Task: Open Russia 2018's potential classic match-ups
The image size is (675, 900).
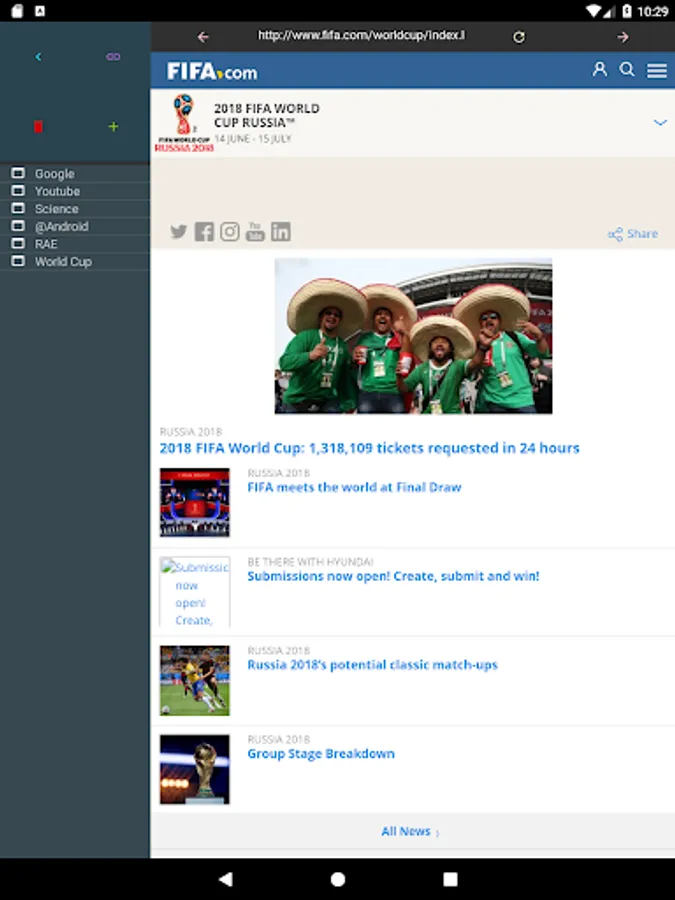Action: click(373, 665)
